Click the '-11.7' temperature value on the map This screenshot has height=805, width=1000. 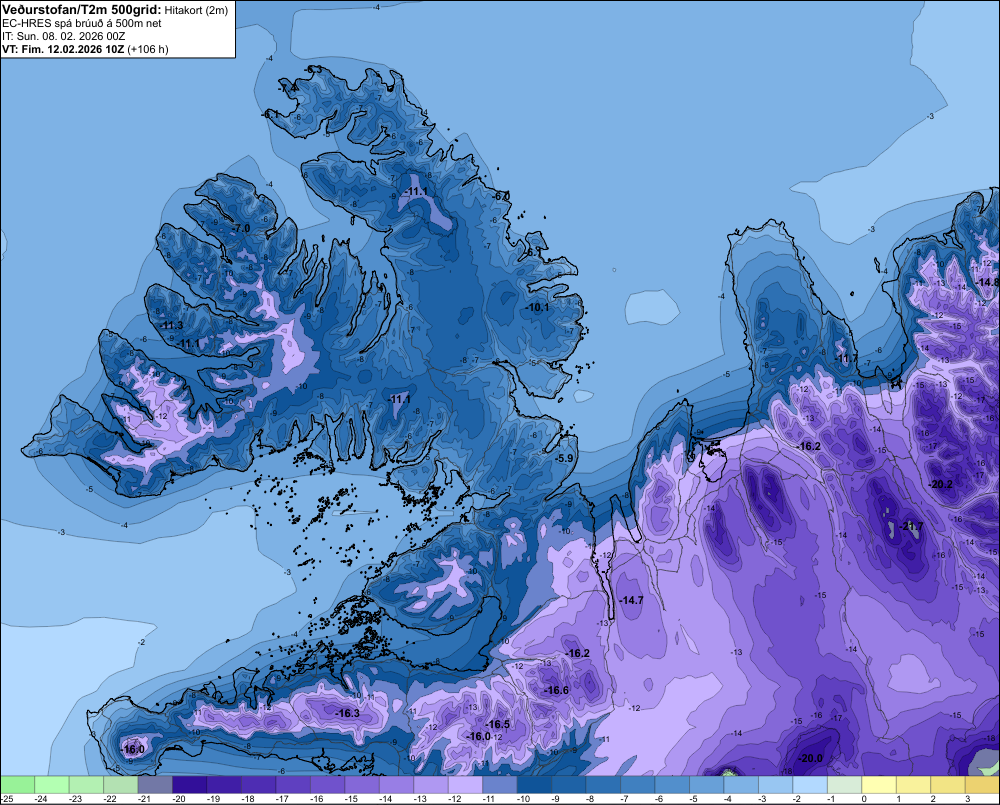coord(846,358)
